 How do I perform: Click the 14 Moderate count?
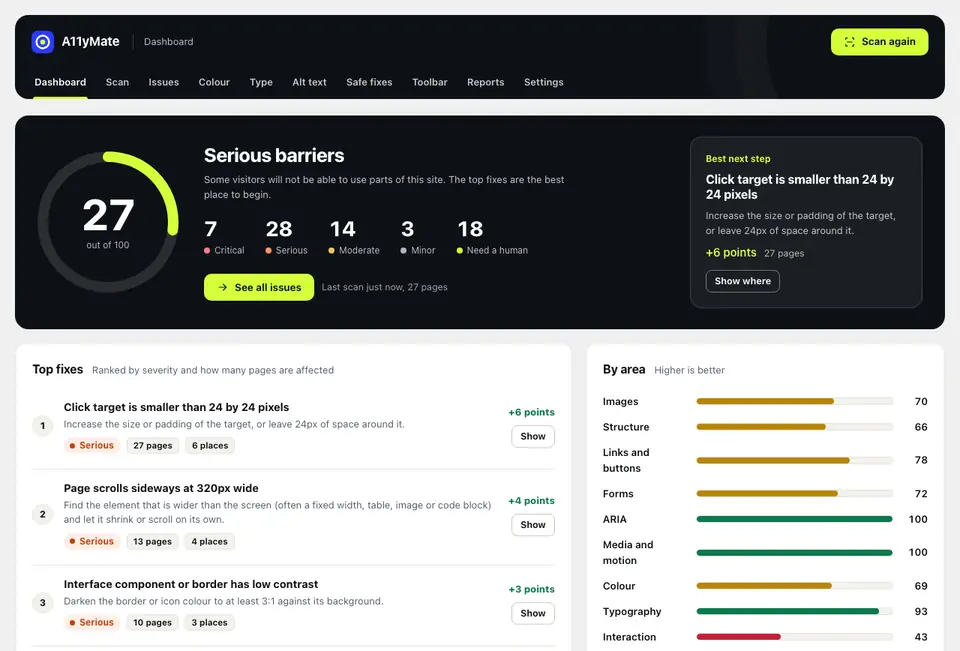point(354,237)
